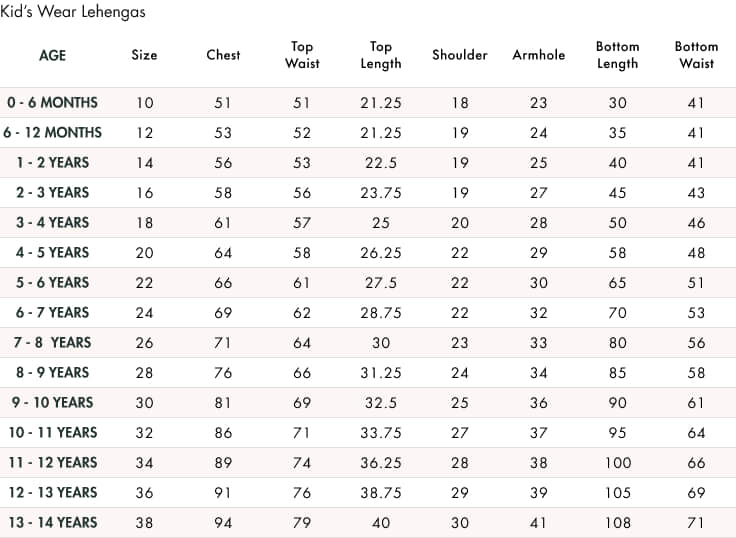Select Top Length value for 5 - 6 YEARS

[381, 283]
